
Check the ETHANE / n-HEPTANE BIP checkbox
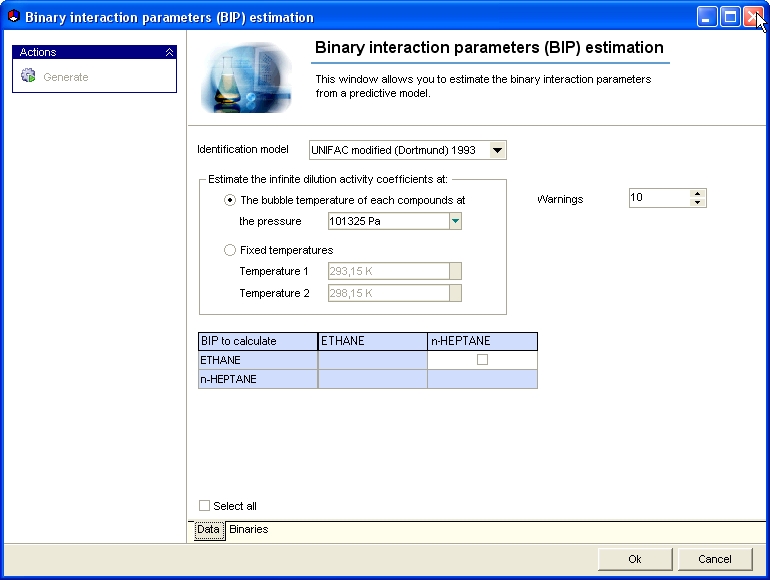[x=482, y=359]
